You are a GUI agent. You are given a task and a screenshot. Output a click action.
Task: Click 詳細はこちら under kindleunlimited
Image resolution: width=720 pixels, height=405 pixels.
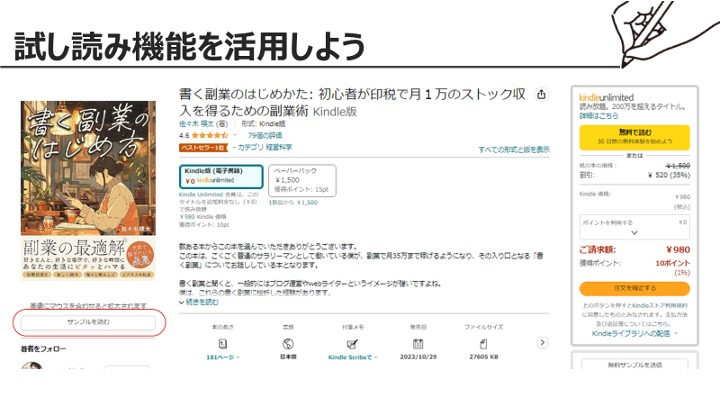pos(599,116)
